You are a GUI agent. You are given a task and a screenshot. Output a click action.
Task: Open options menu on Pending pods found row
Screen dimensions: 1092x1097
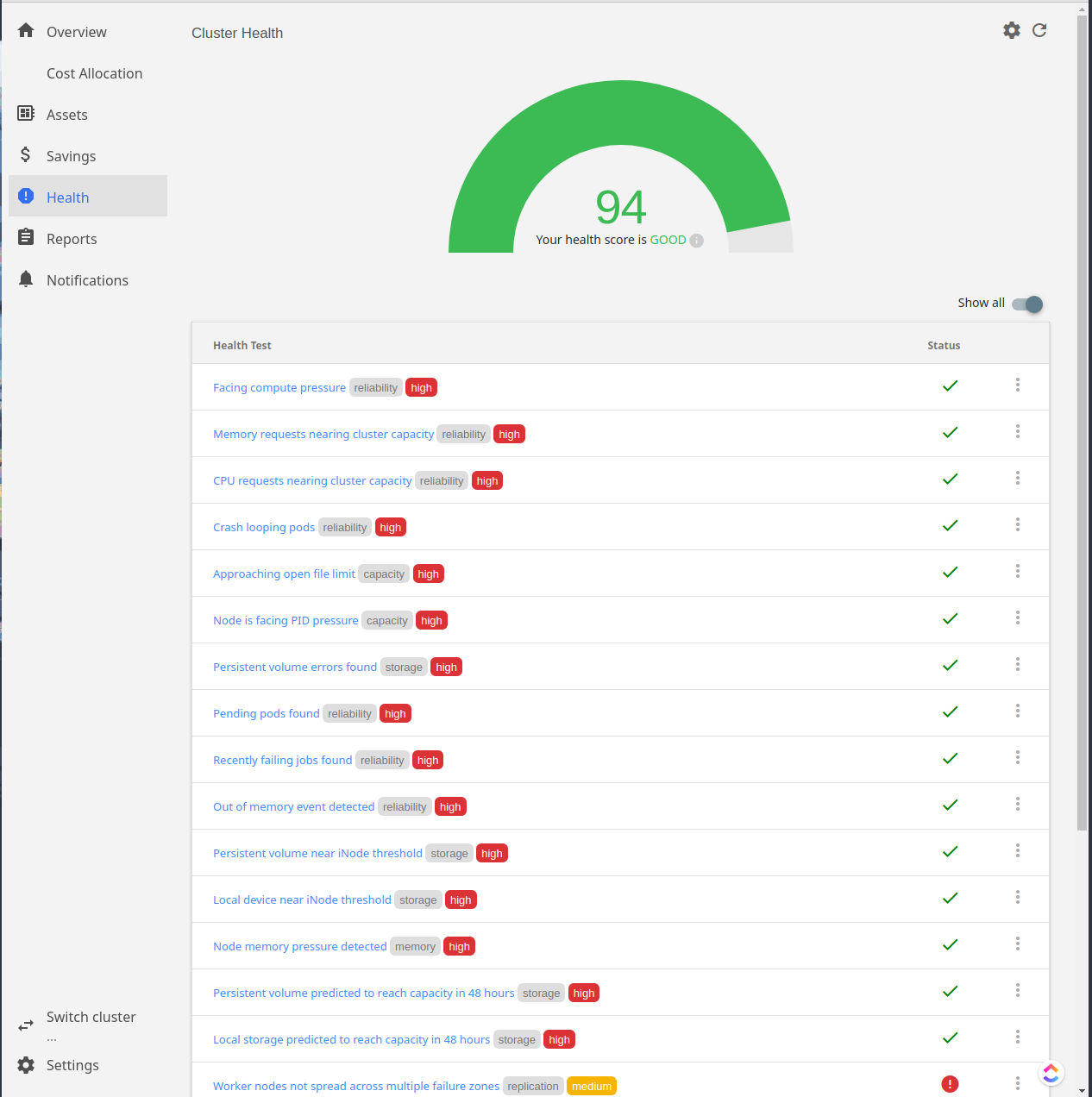click(x=1017, y=712)
